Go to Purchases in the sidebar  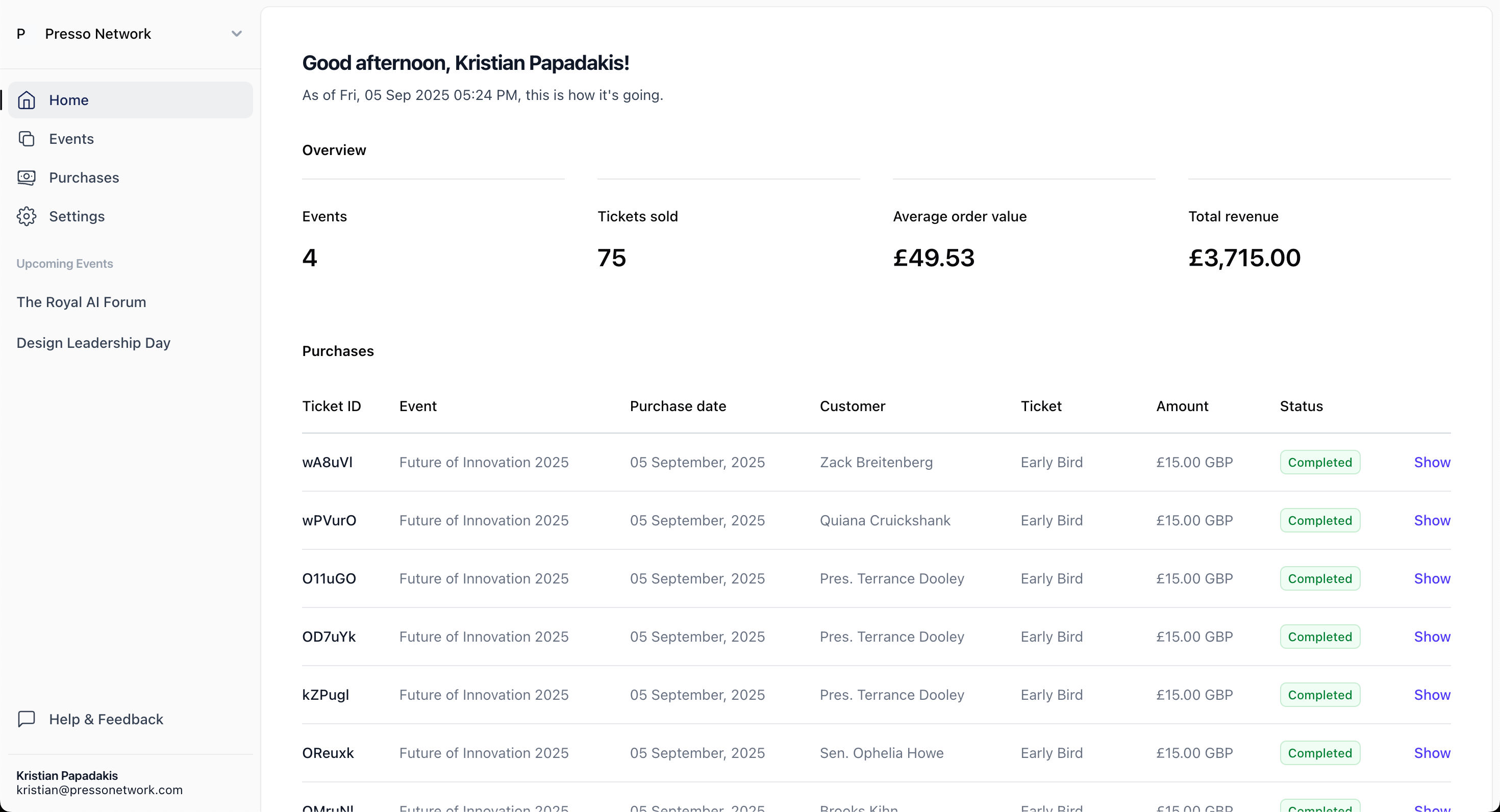[84, 177]
